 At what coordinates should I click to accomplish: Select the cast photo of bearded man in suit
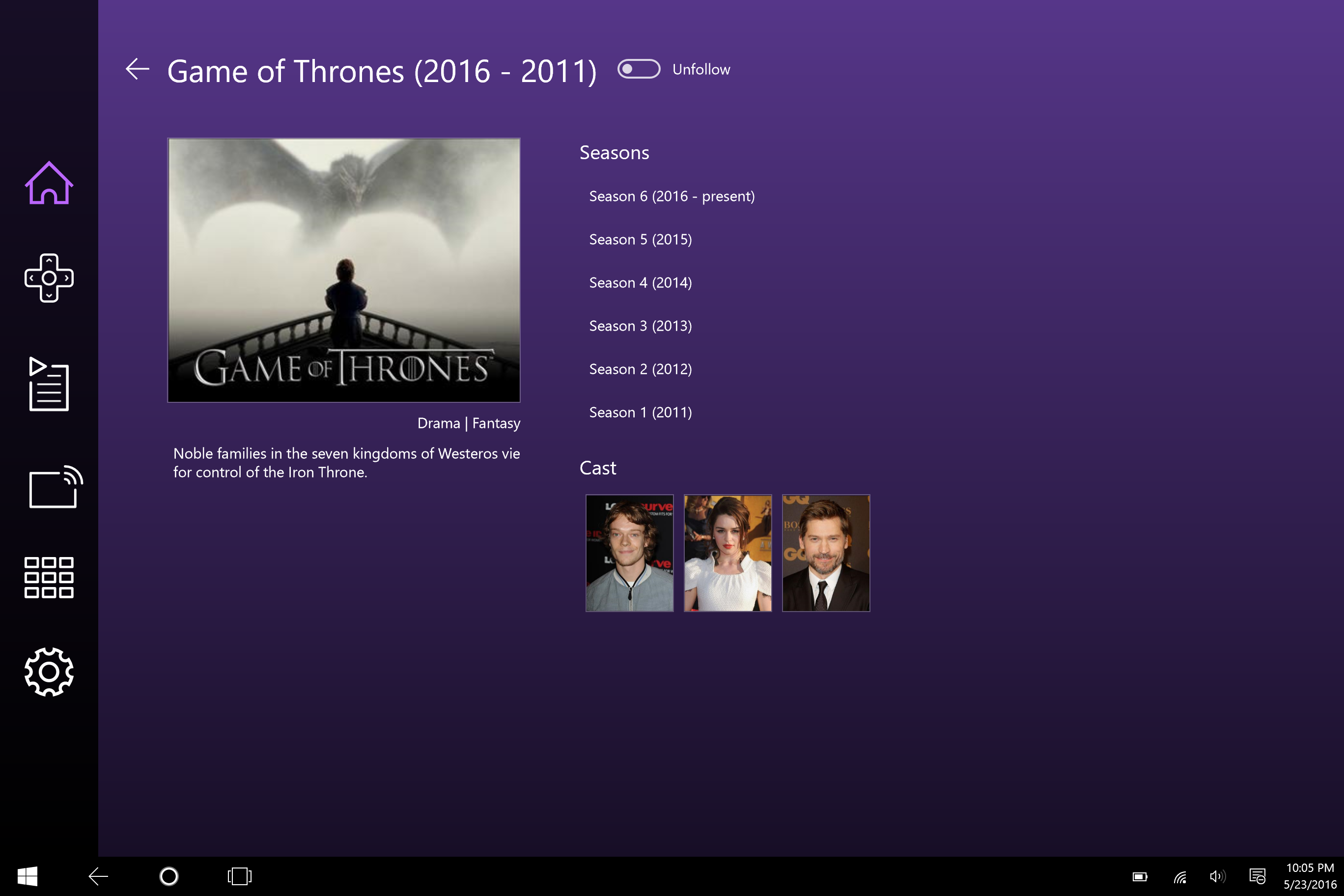tap(826, 553)
